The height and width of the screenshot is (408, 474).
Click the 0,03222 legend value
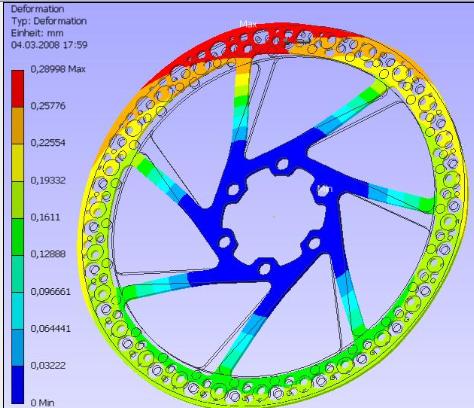[x=48, y=365]
